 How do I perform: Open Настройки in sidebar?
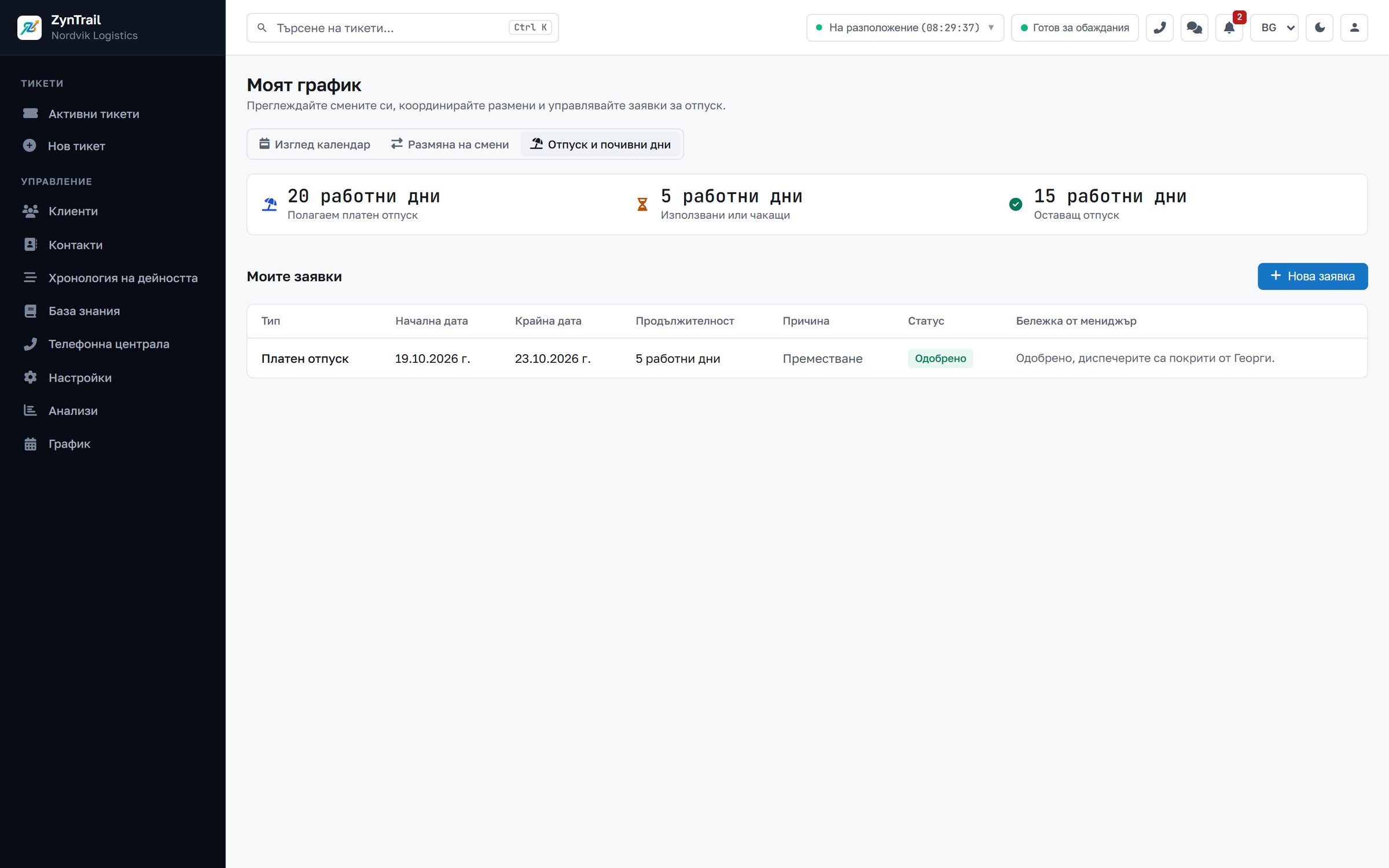(x=112, y=377)
